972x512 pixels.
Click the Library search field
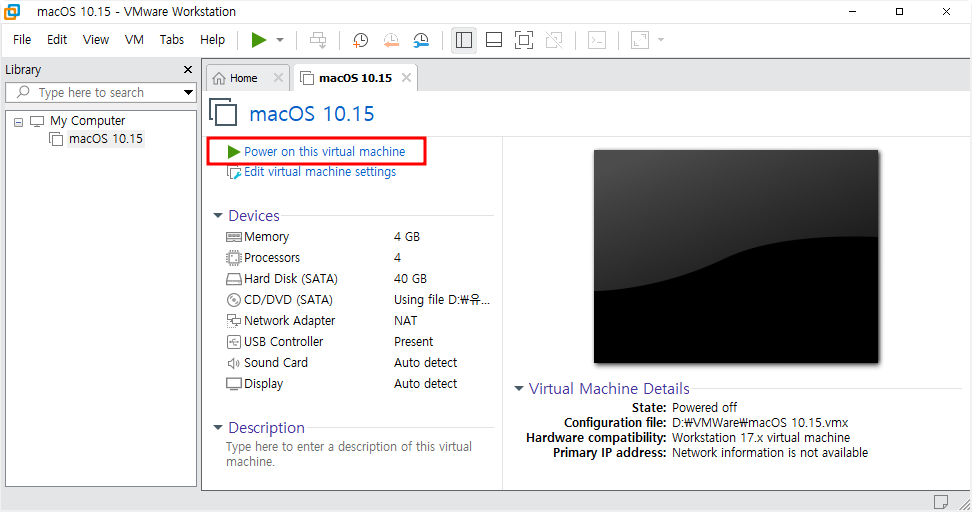93,92
